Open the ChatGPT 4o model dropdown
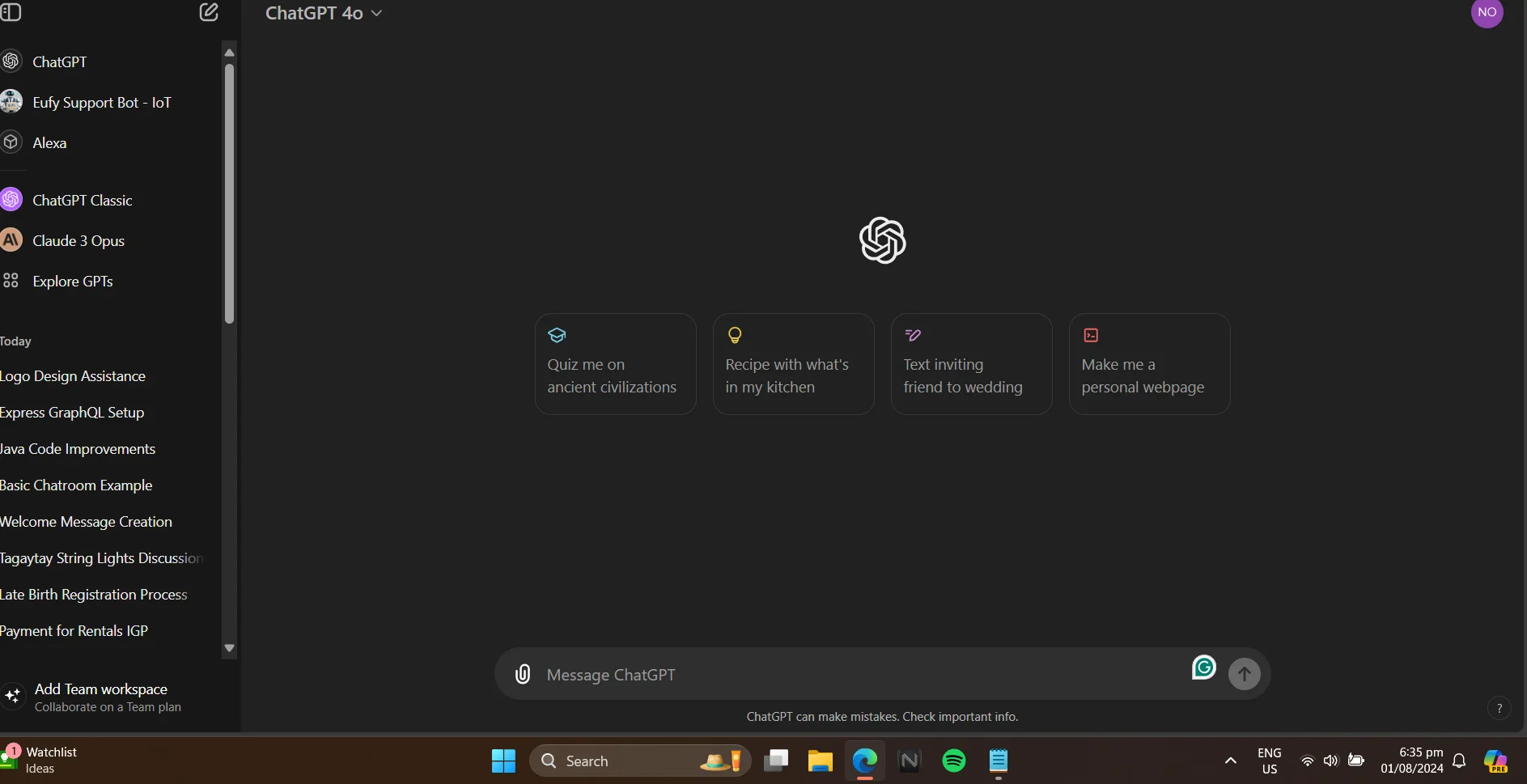The image size is (1527, 784). [x=324, y=13]
